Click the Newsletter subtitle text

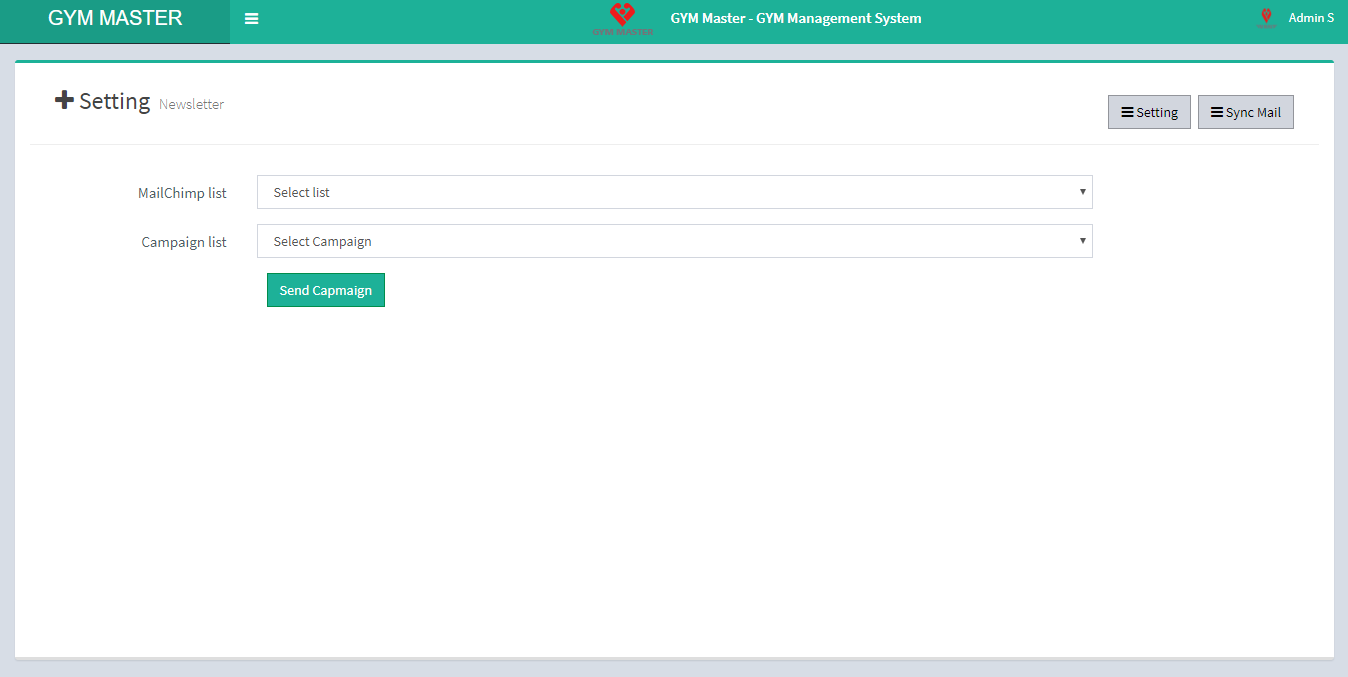click(191, 104)
